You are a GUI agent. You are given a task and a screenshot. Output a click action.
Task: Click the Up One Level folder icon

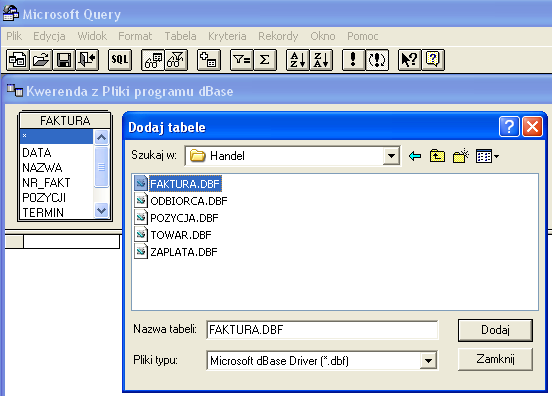coord(437,156)
